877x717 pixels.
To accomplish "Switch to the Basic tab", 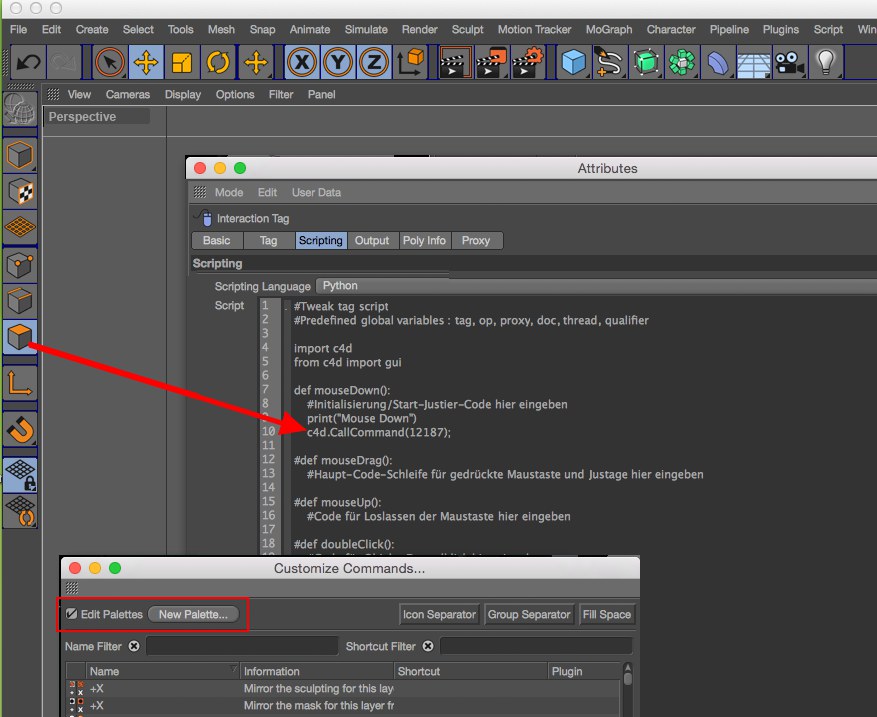I will [216, 240].
